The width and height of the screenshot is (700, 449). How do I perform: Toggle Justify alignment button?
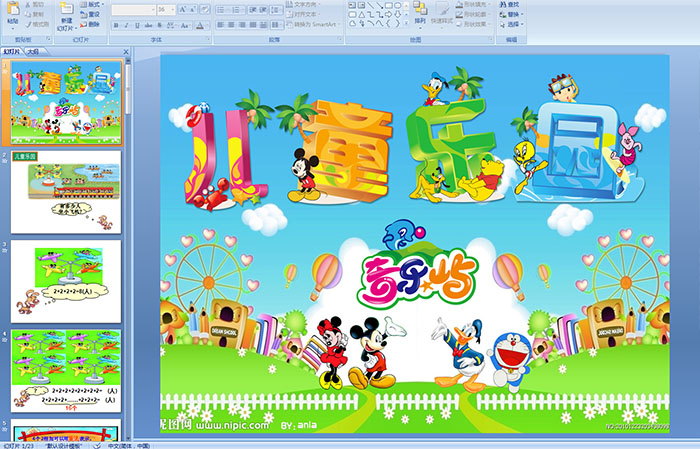point(253,25)
